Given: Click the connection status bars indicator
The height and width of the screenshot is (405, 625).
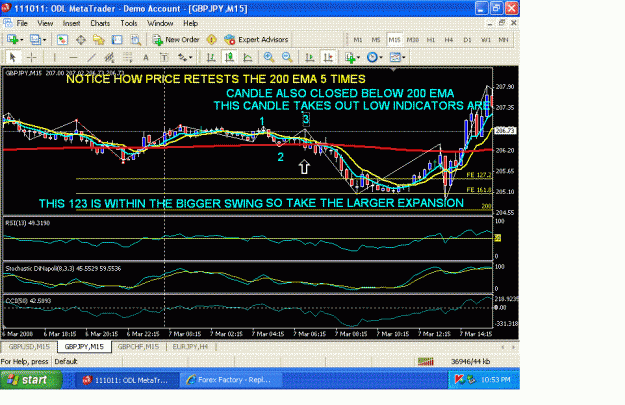Looking at the screenshot, I should pos(426,362).
